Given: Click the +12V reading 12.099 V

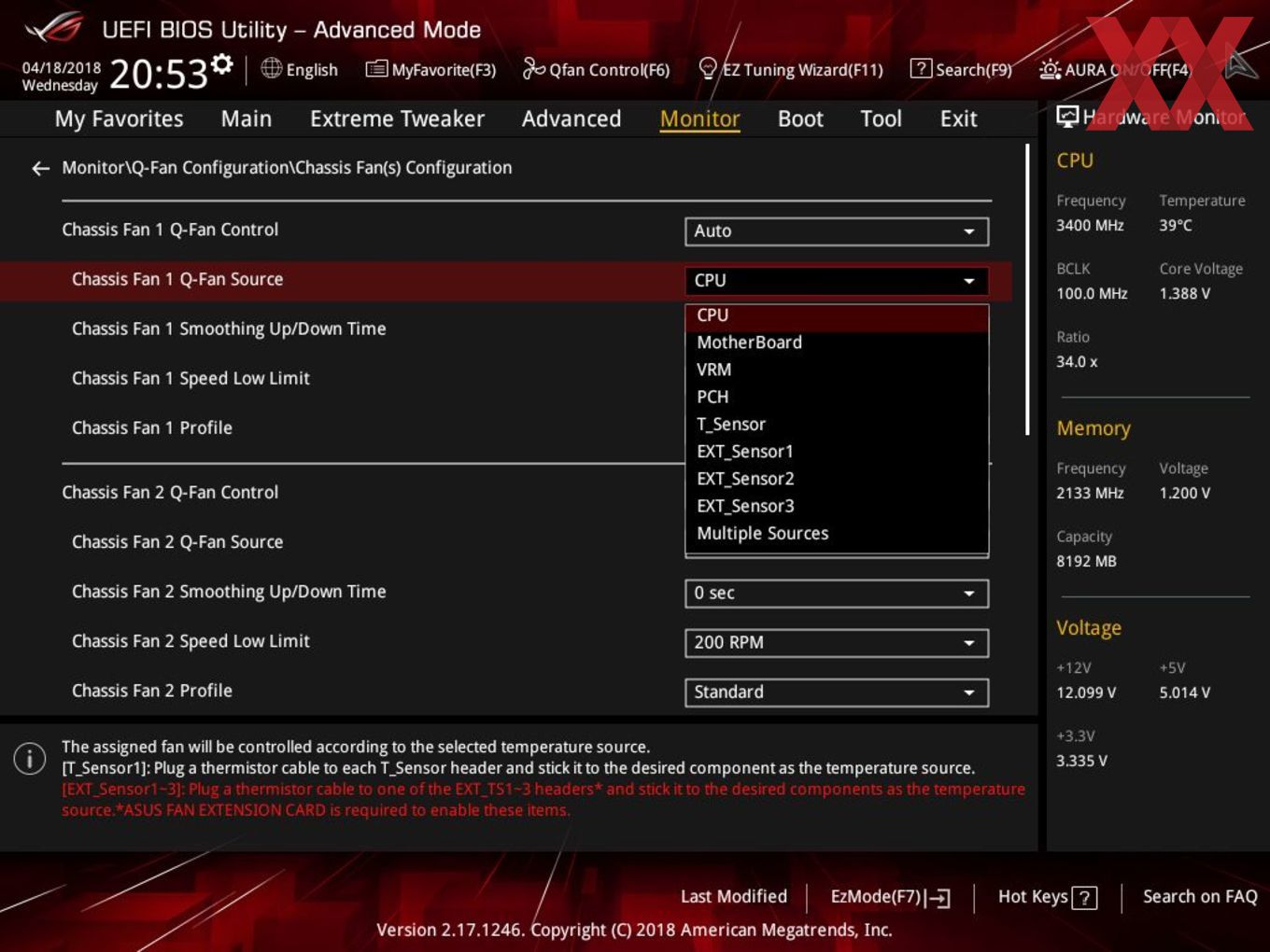Looking at the screenshot, I should click(x=1086, y=693).
